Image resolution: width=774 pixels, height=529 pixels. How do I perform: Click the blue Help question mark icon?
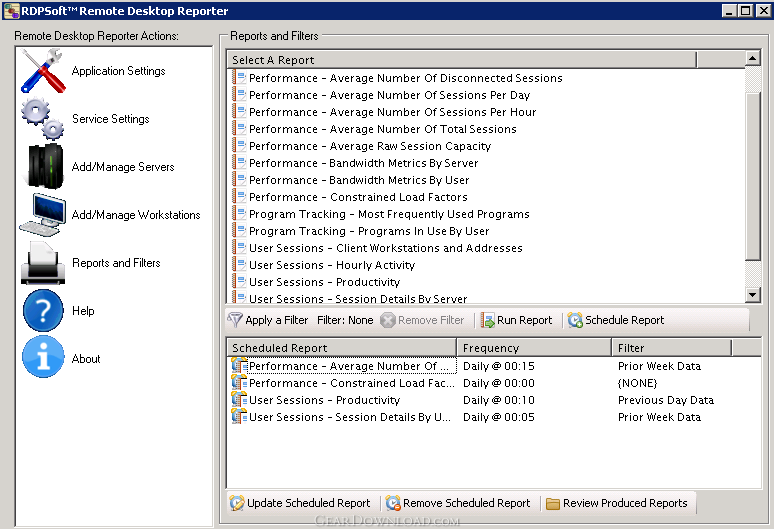tap(43, 310)
